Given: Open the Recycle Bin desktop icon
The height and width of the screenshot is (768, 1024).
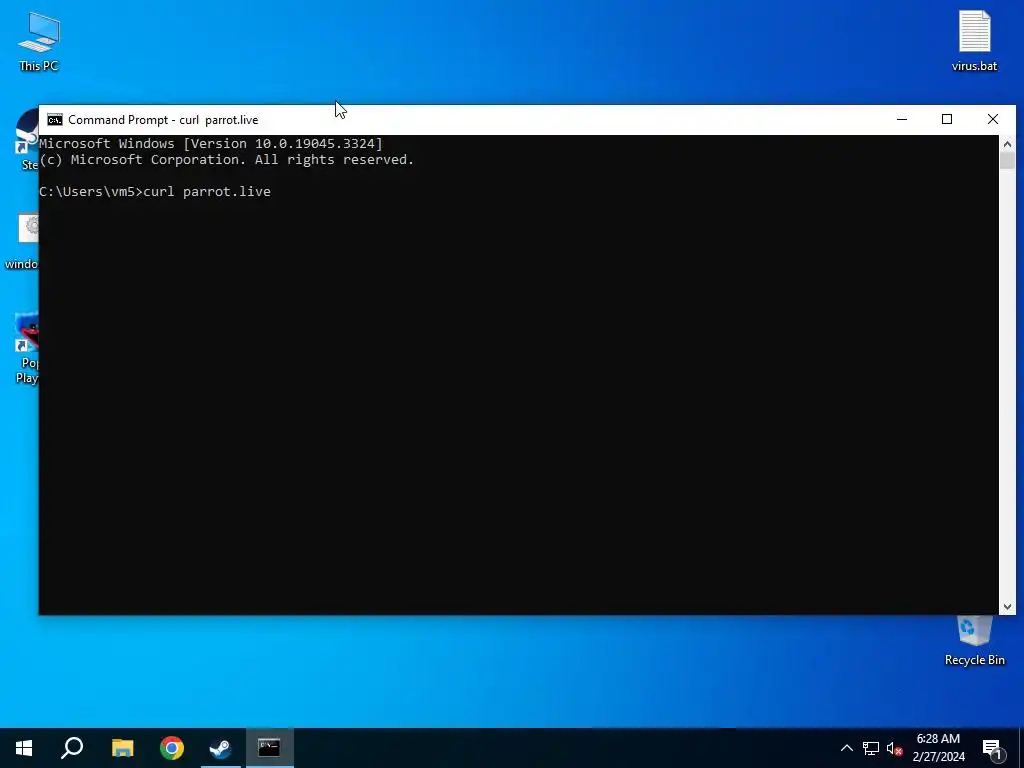Looking at the screenshot, I should [x=974, y=641].
